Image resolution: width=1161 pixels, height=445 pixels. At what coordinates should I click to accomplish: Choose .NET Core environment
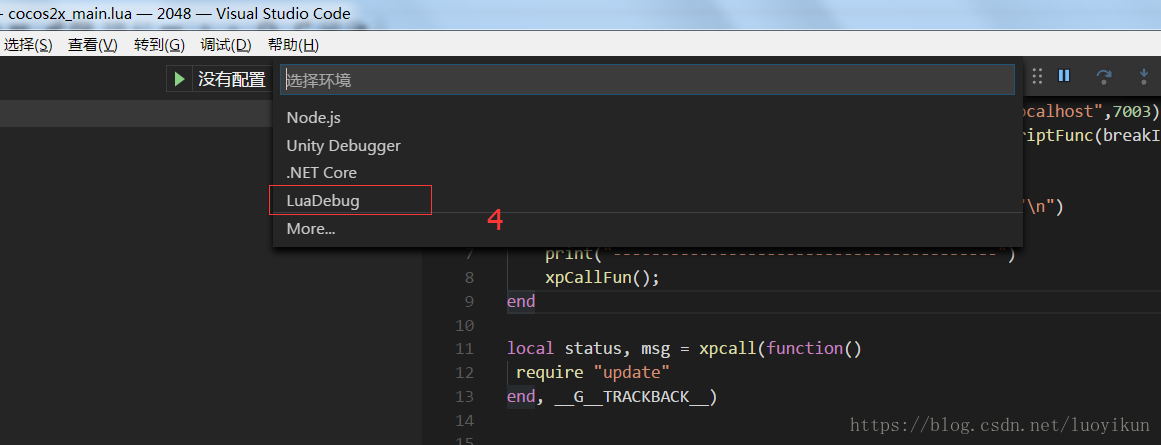pyautogui.click(x=648, y=173)
